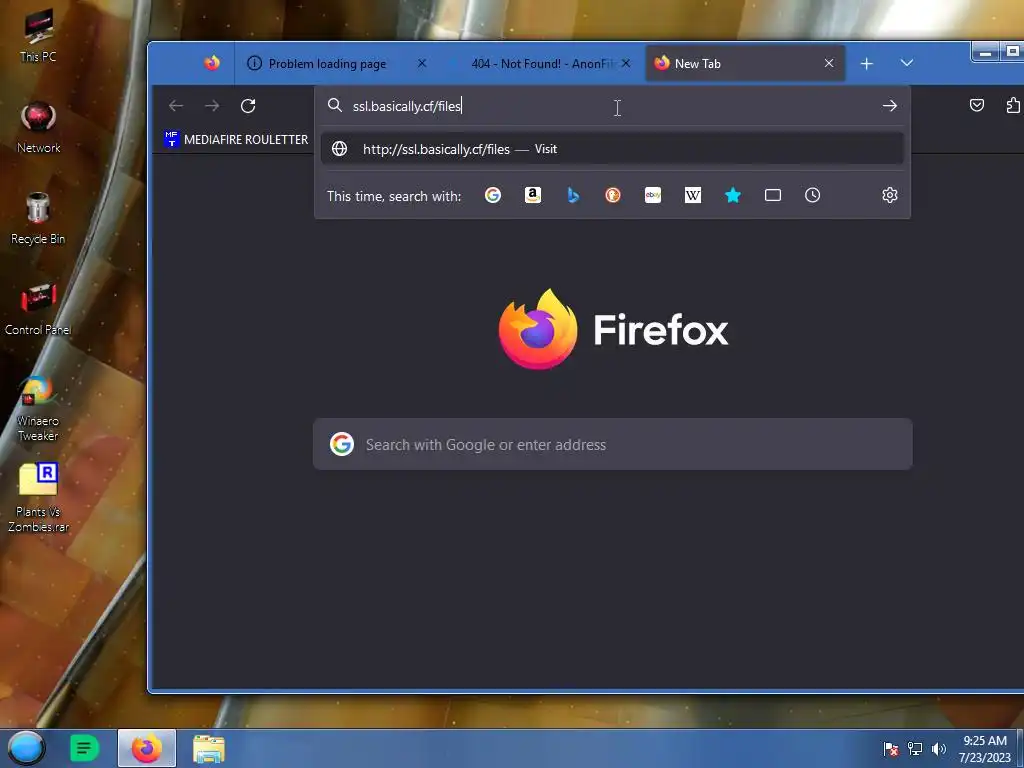The image size is (1024, 768).
Task: Select Network desktop icon
Action: pos(38,127)
